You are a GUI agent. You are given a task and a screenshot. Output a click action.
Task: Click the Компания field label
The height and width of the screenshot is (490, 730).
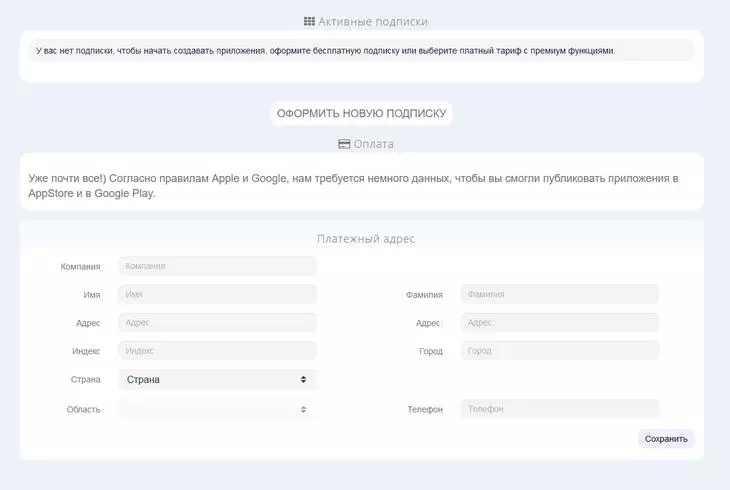coord(80,267)
